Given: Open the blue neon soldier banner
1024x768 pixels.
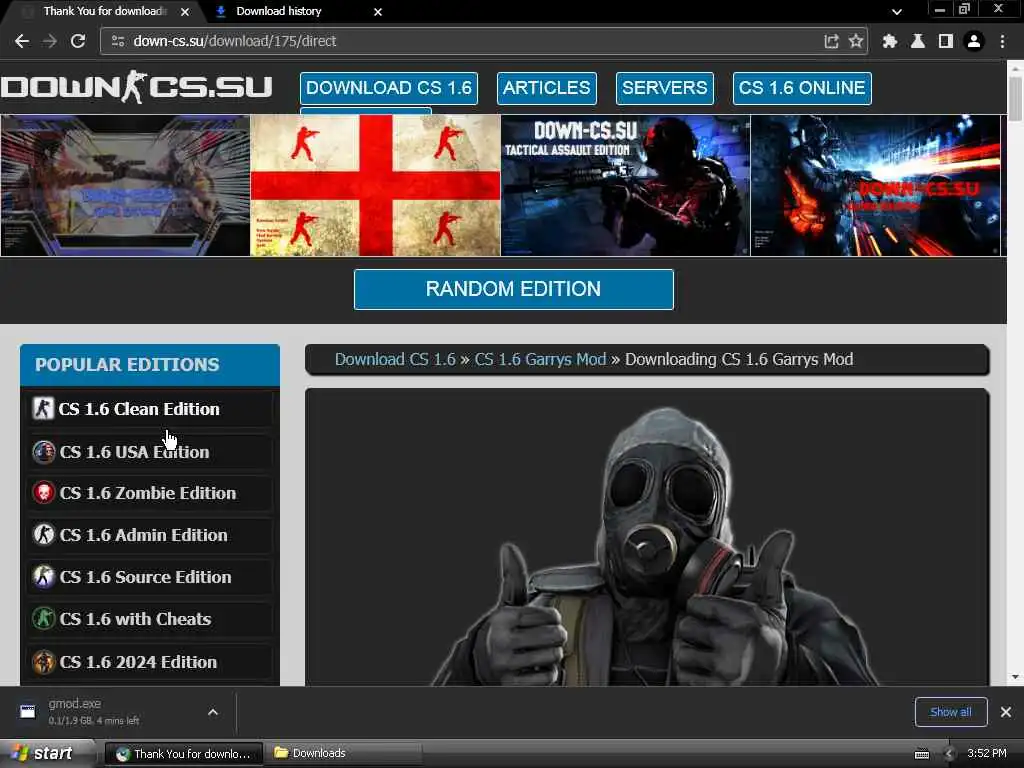Looking at the screenshot, I should click(x=876, y=185).
